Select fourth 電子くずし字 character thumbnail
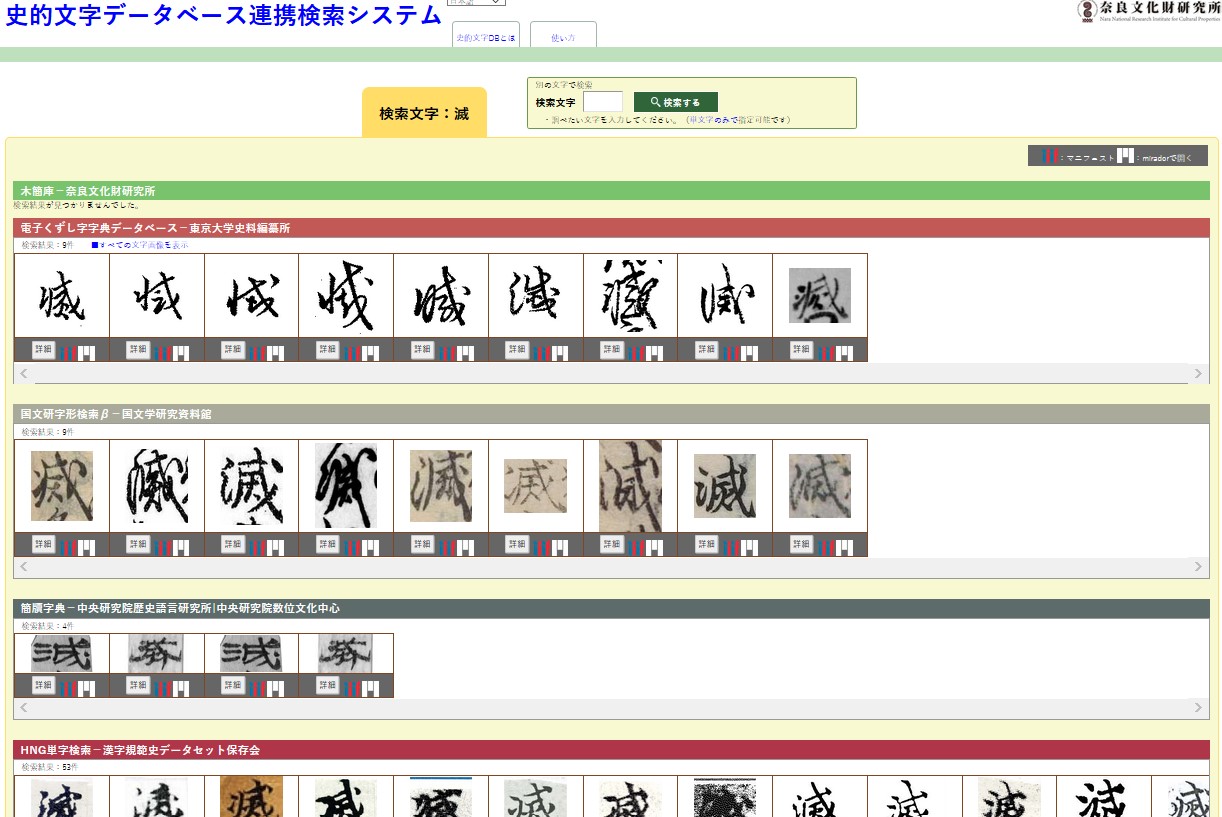The height and width of the screenshot is (817, 1222). (346, 298)
